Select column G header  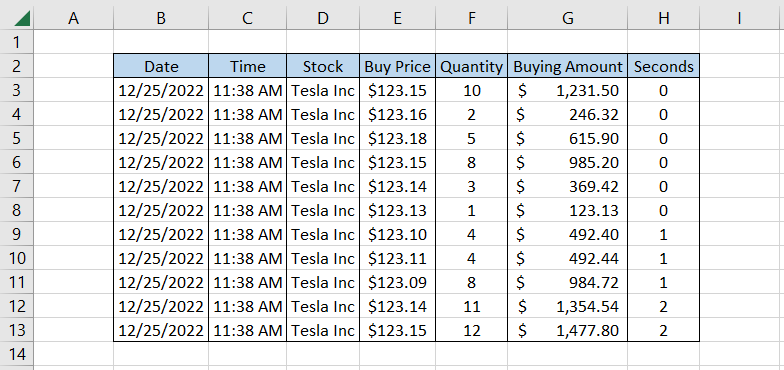568,18
